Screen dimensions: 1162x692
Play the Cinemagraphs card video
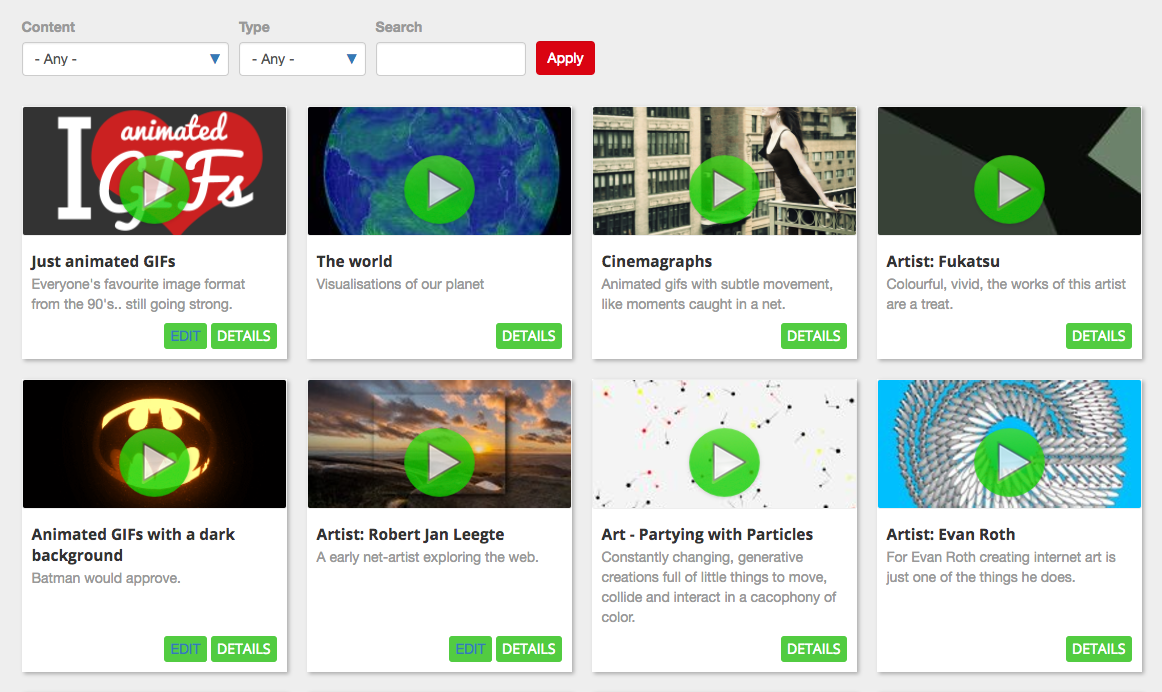pos(724,190)
